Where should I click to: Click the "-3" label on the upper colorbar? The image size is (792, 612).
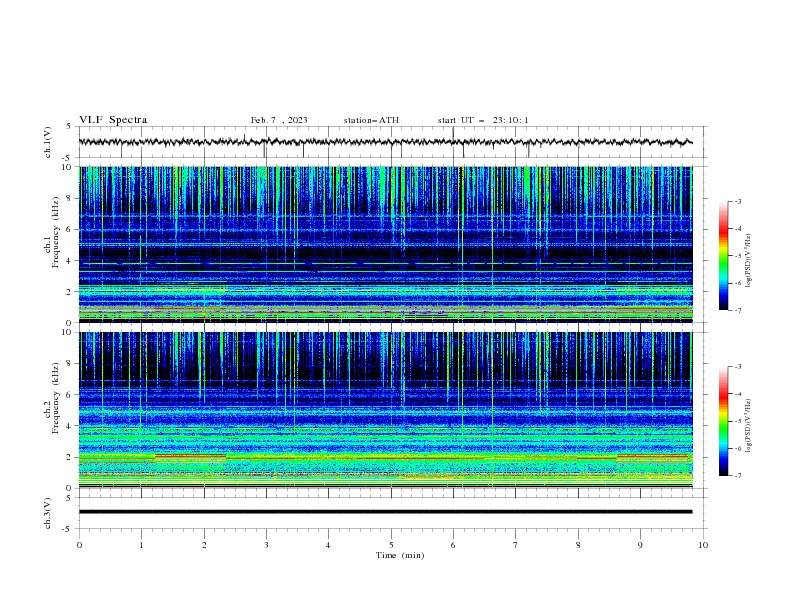[x=738, y=201]
